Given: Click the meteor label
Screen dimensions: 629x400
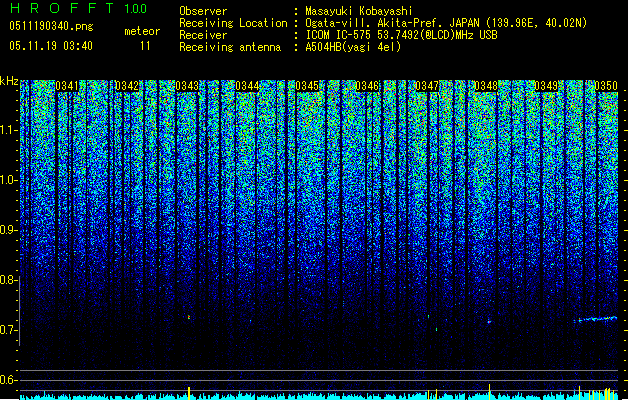Looking at the screenshot, I should click(142, 31).
